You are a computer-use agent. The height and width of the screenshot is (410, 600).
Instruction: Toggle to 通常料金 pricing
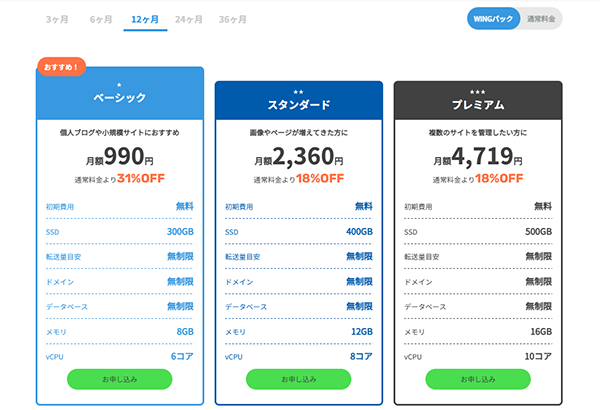tap(541, 19)
